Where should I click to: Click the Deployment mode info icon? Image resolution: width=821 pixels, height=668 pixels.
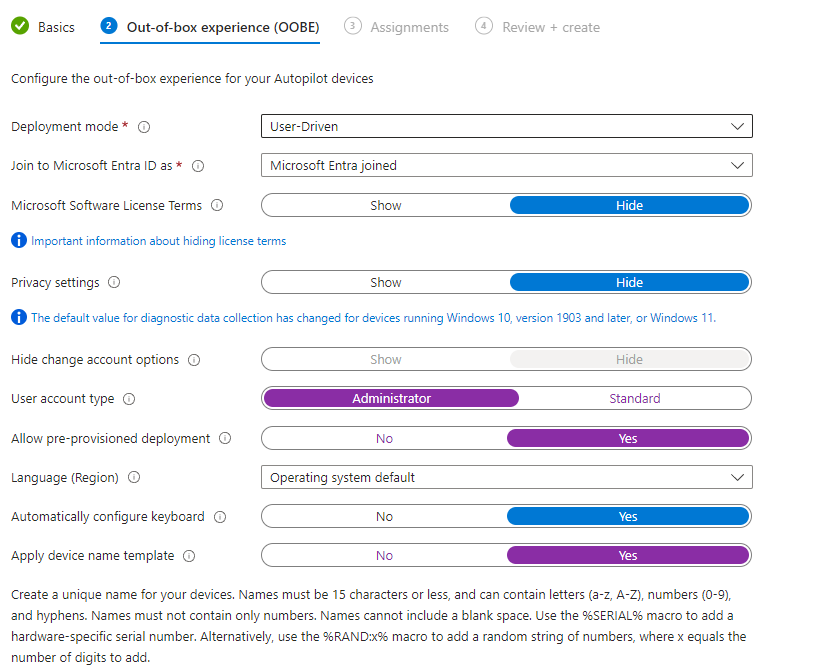pos(143,127)
